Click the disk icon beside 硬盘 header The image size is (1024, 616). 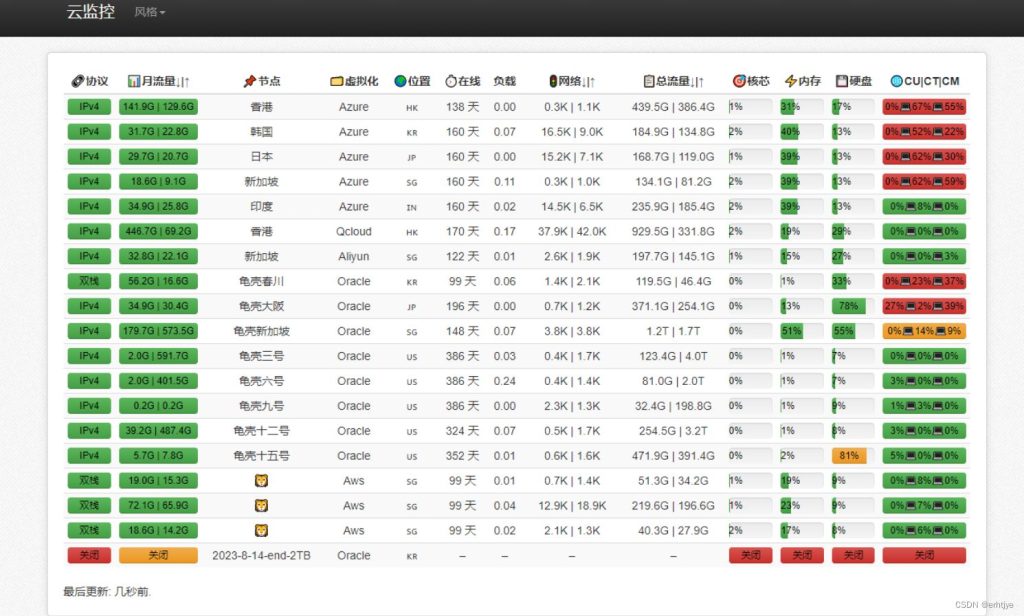[841, 82]
